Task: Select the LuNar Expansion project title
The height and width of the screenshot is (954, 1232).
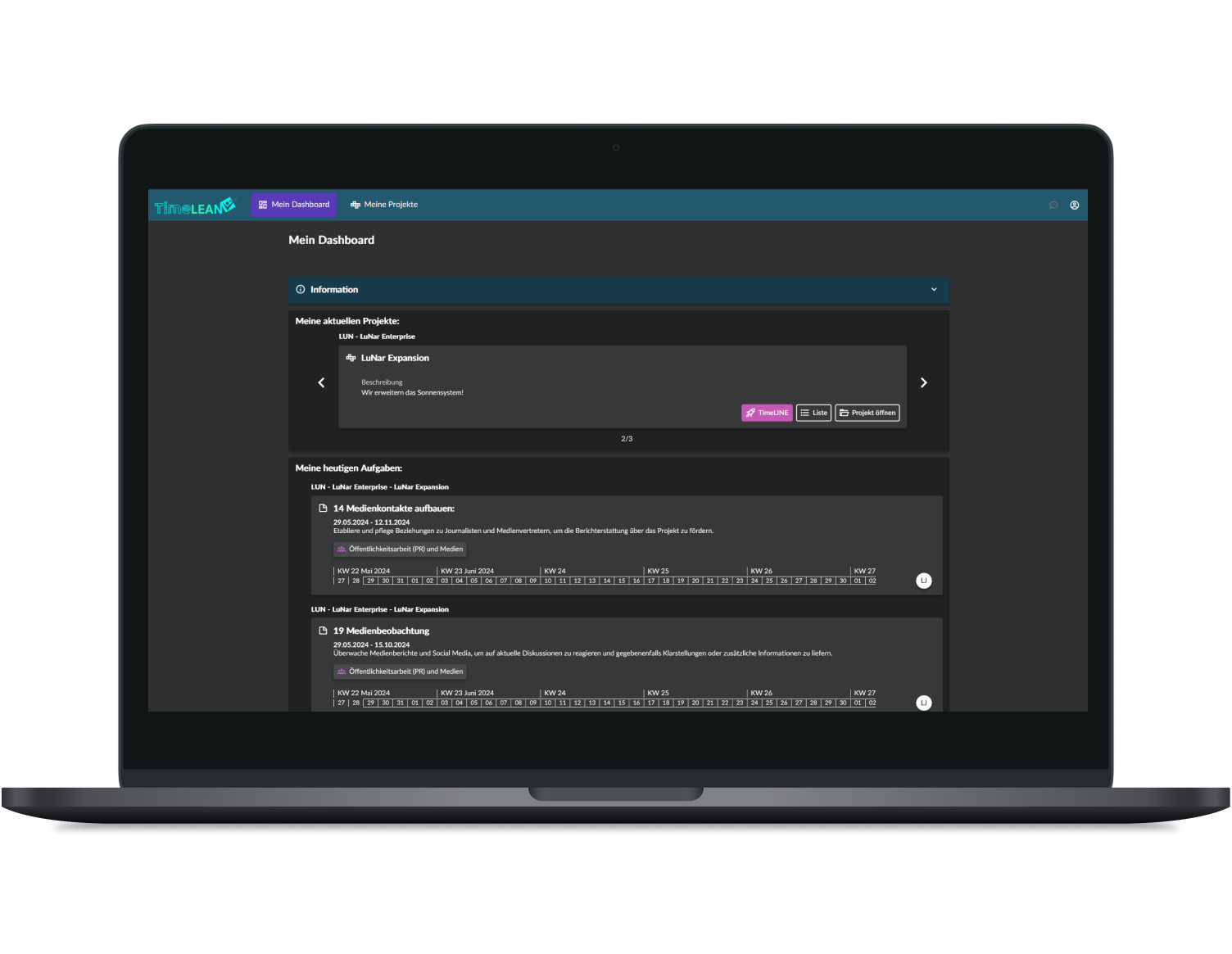Action: pos(395,358)
